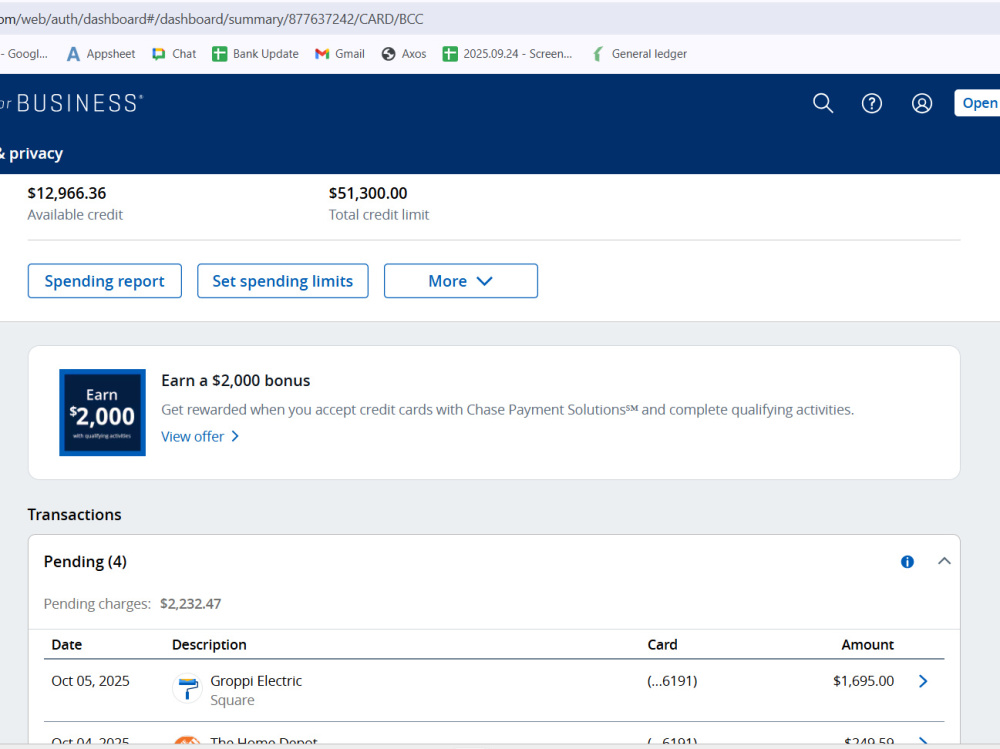1000x749 pixels.
Task: Click the $12,966.36 available credit value
Action: [x=67, y=193]
